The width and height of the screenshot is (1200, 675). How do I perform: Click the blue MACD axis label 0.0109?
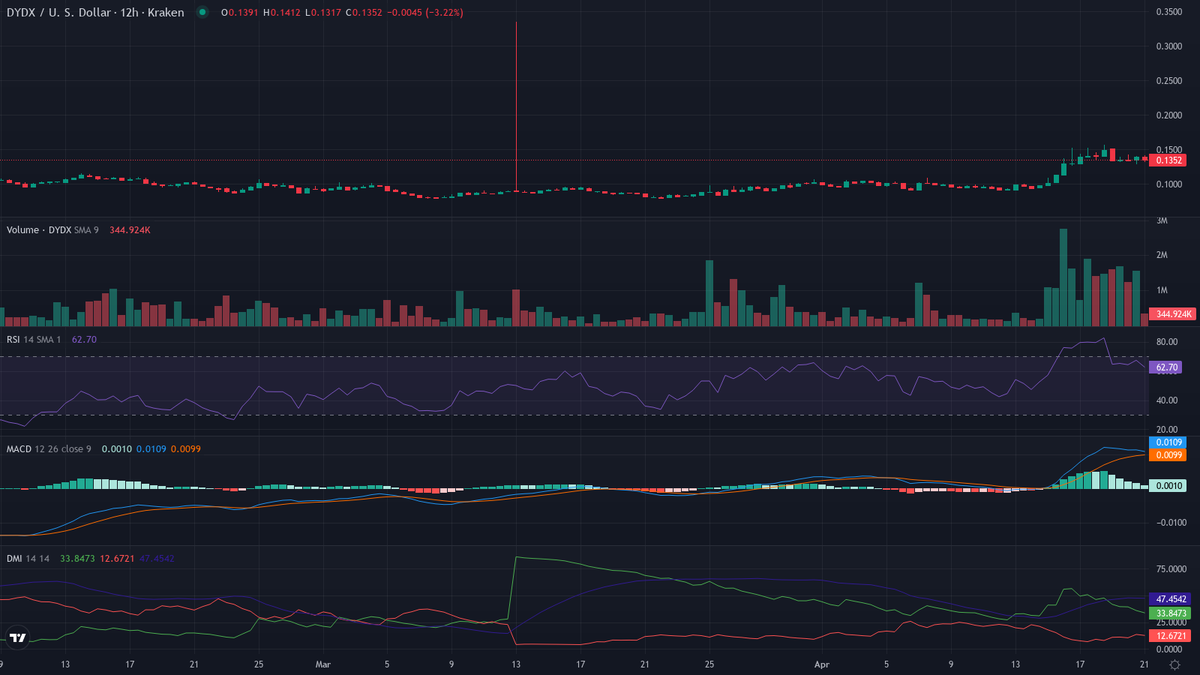click(1169, 442)
